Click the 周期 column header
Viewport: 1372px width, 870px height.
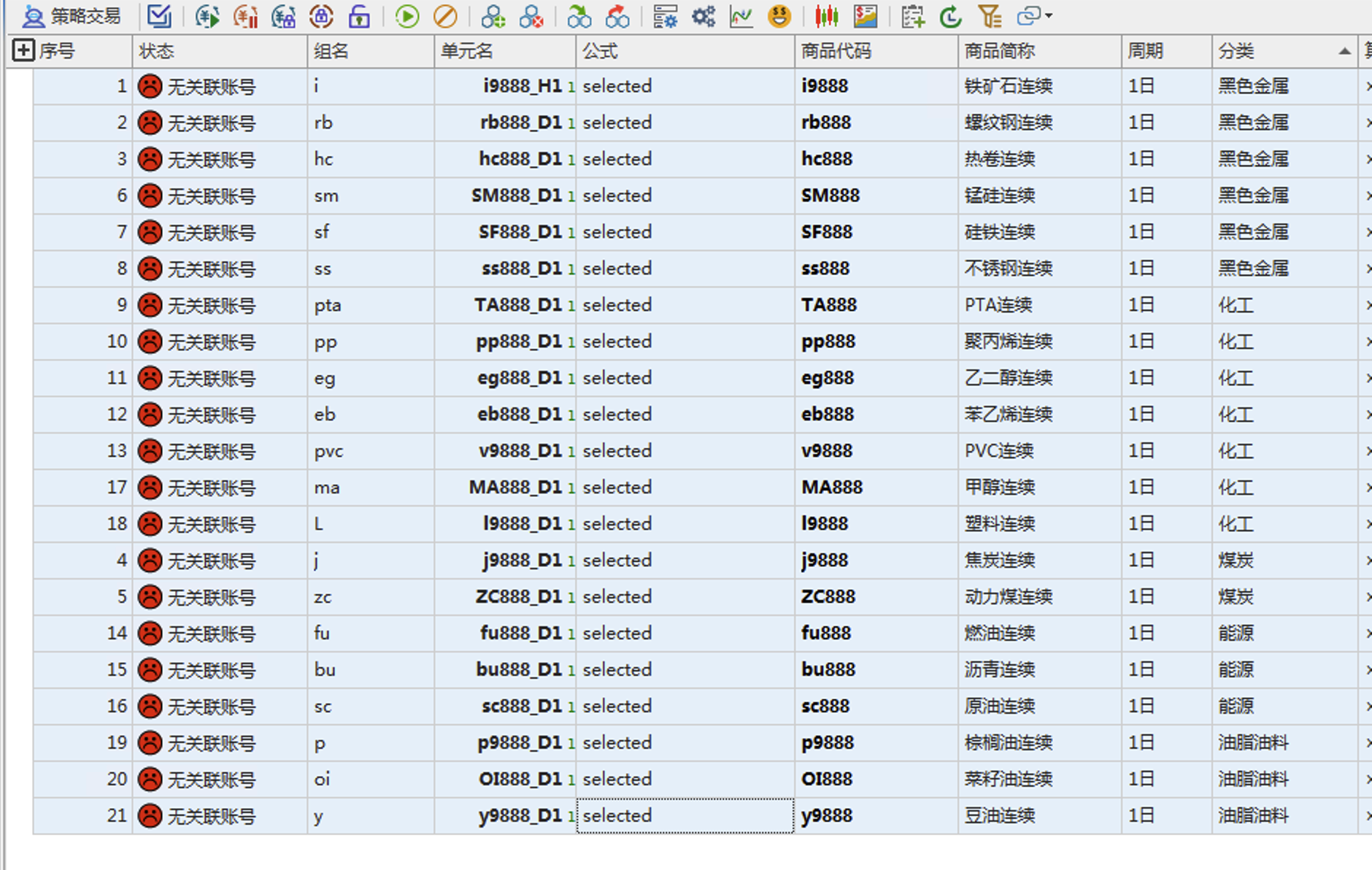(x=1166, y=51)
